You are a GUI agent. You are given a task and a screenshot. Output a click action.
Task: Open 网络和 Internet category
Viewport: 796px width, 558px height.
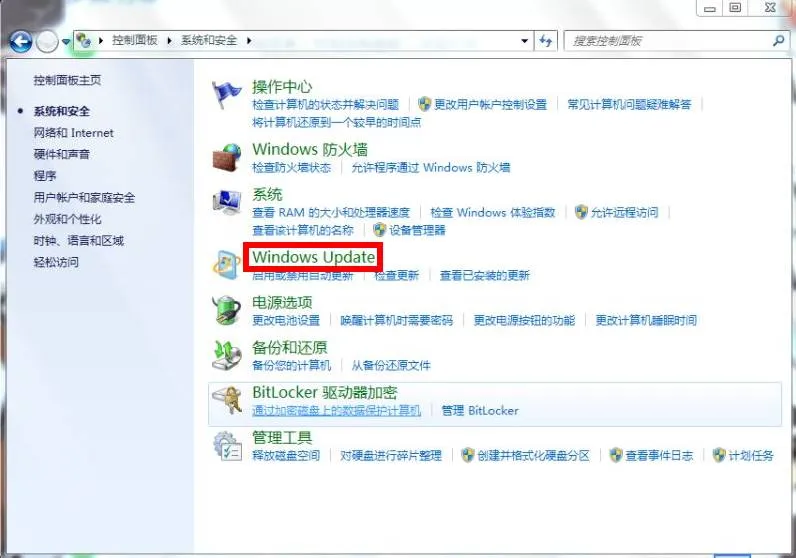point(74,133)
